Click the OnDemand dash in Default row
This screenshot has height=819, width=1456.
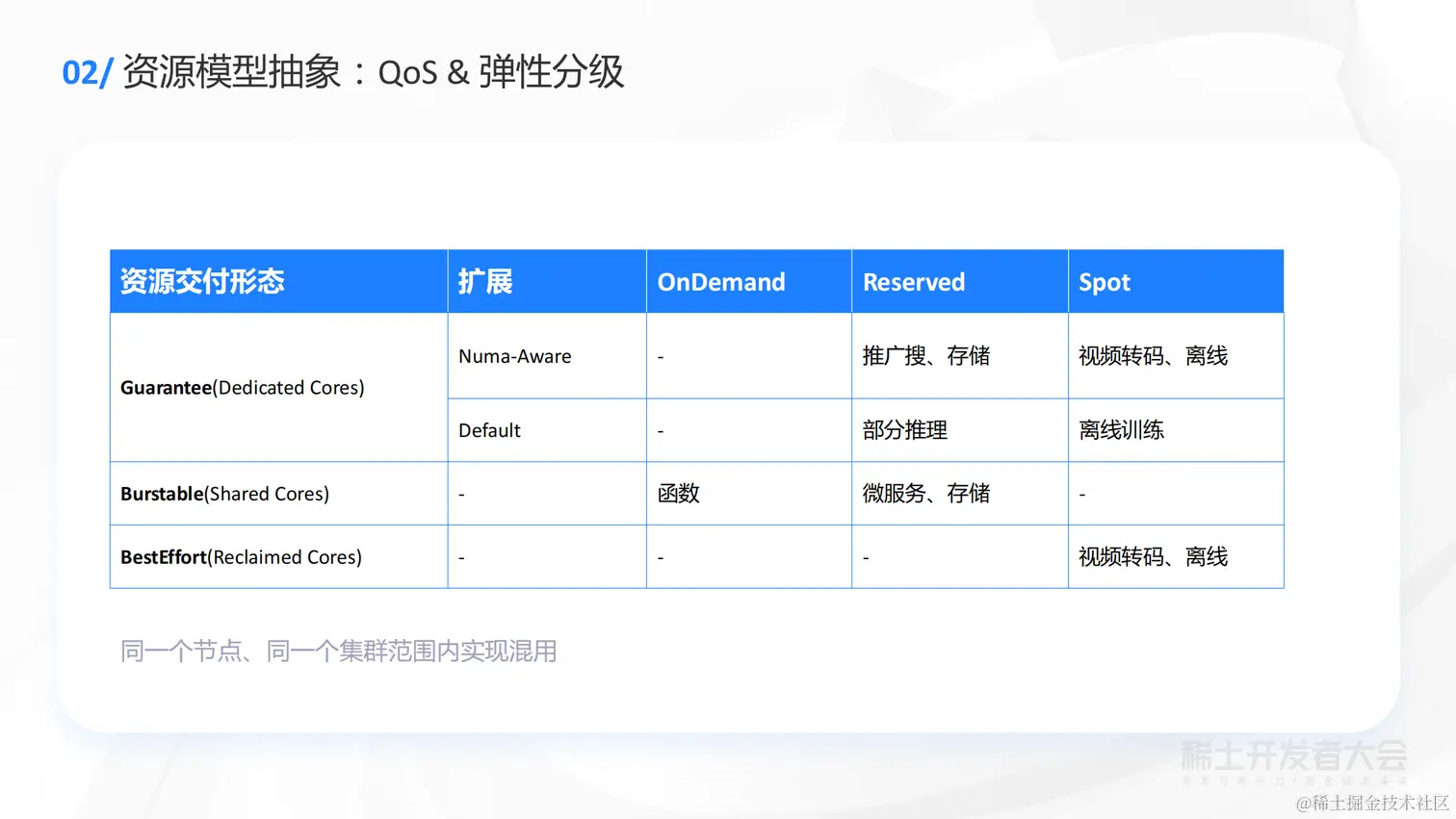click(x=661, y=431)
